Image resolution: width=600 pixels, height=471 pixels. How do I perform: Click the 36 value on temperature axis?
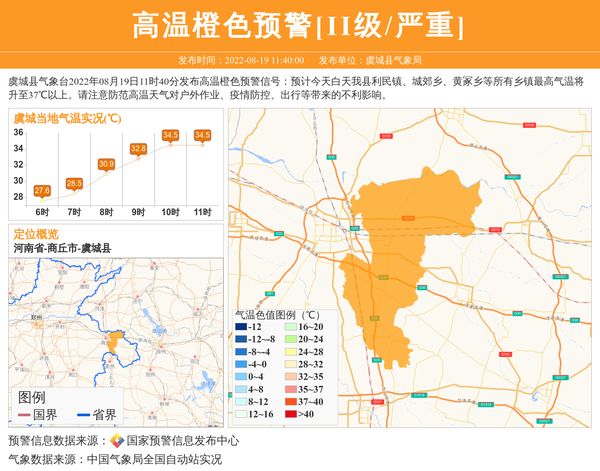tap(18, 133)
